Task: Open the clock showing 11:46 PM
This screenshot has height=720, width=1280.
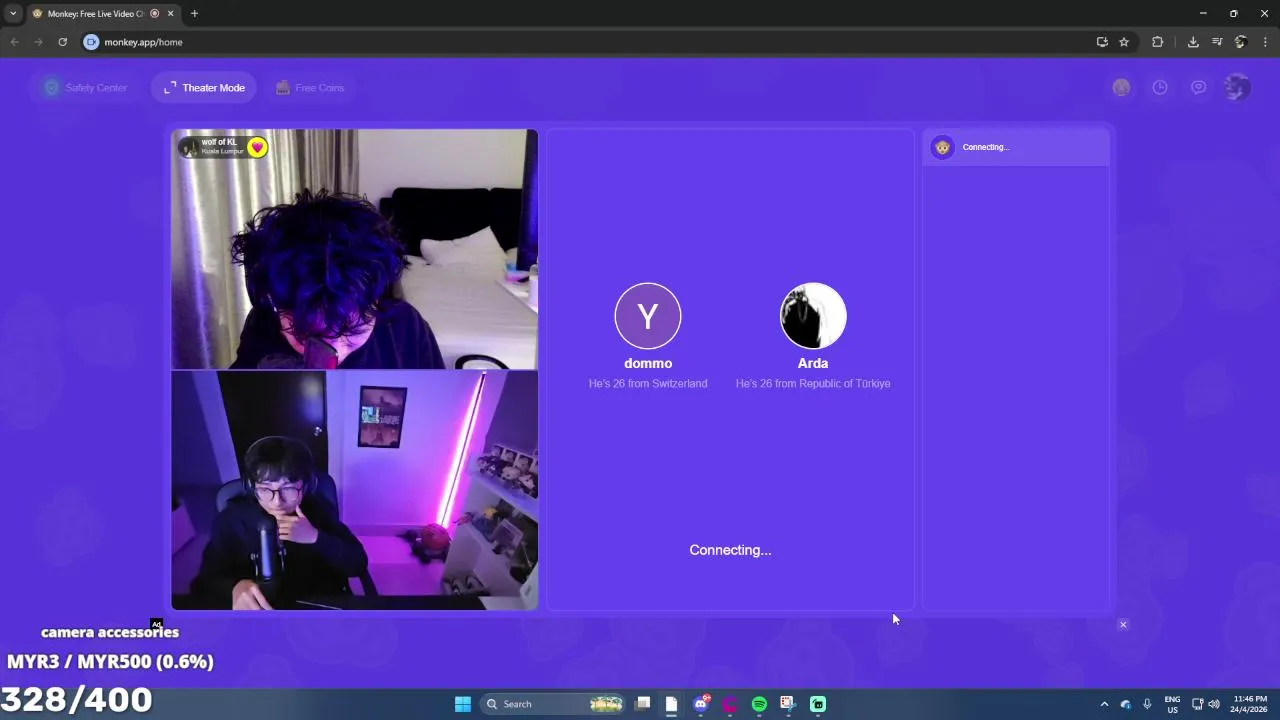Action: [x=1250, y=704]
